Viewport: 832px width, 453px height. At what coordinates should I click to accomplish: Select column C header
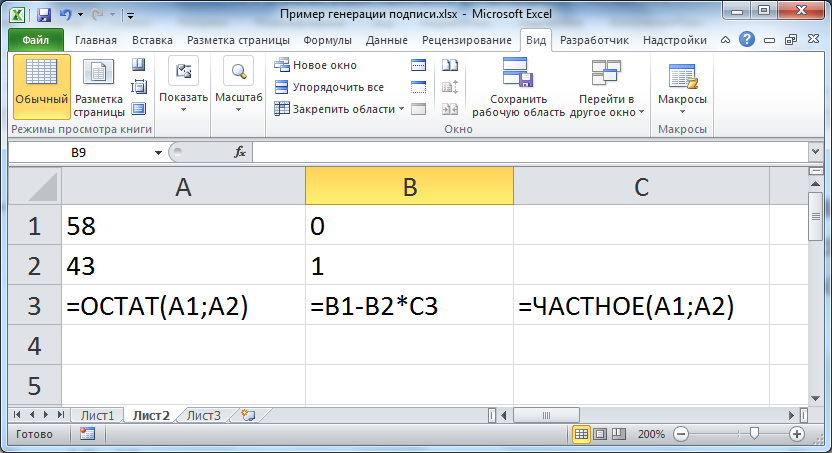(x=641, y=186)
